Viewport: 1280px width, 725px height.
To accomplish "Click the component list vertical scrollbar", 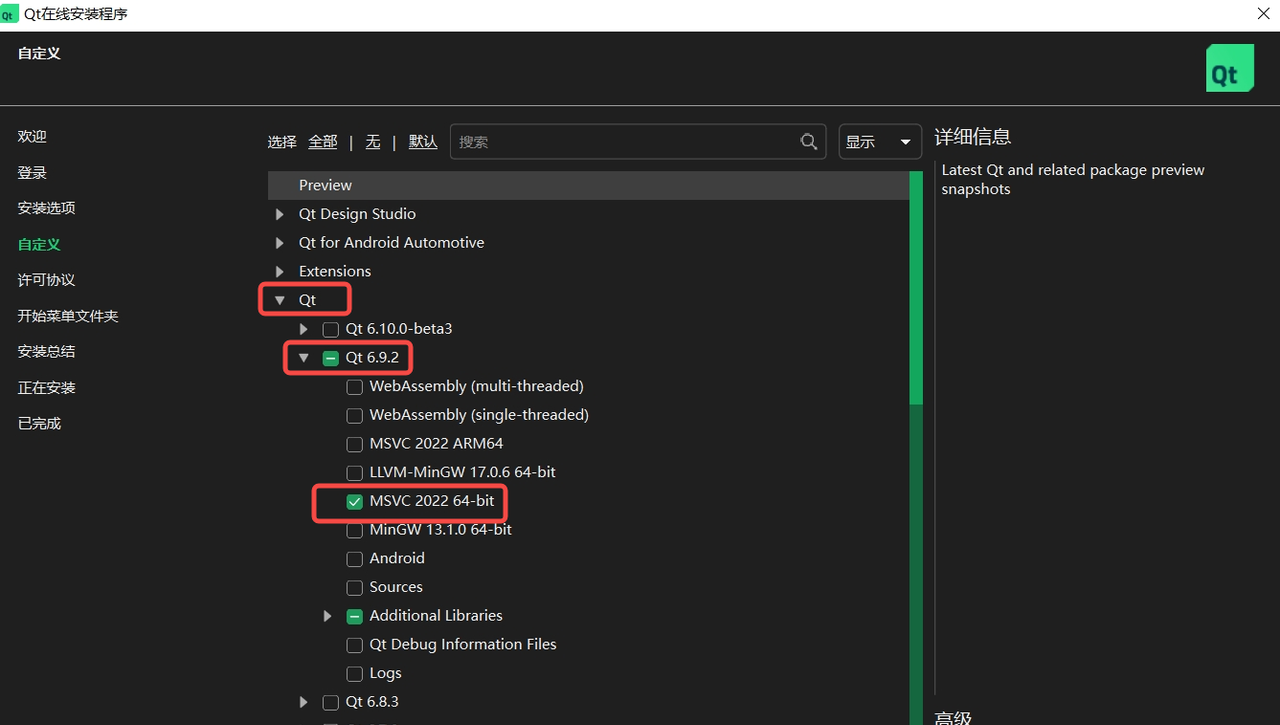I will [x=916, y=288].
